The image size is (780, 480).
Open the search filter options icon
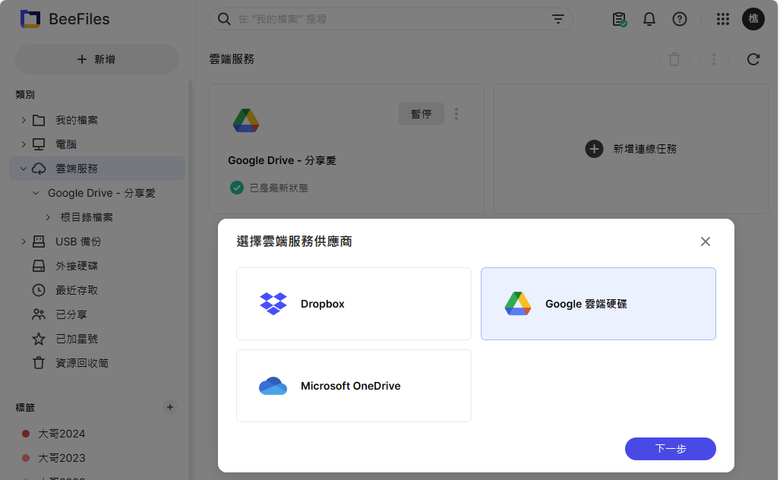point(558,19)
